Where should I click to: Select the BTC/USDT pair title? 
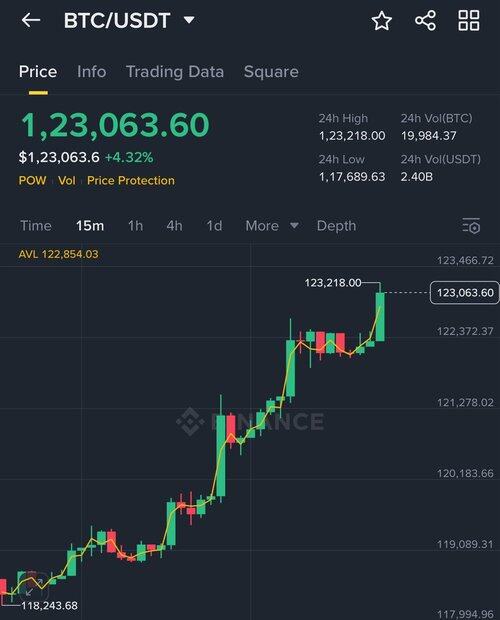(117, 20)
